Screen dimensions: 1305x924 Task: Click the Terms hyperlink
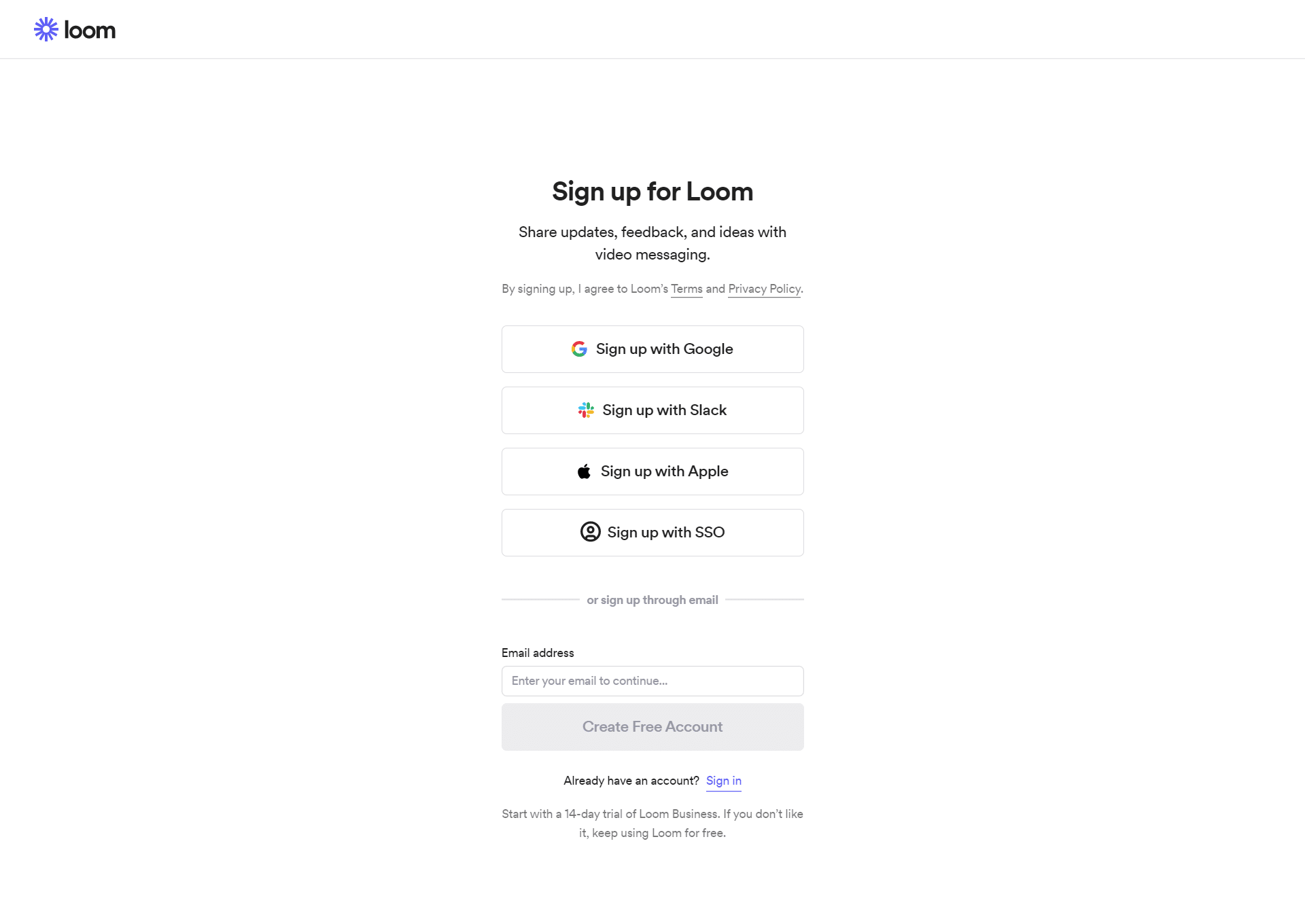click(x=687, y=289)
